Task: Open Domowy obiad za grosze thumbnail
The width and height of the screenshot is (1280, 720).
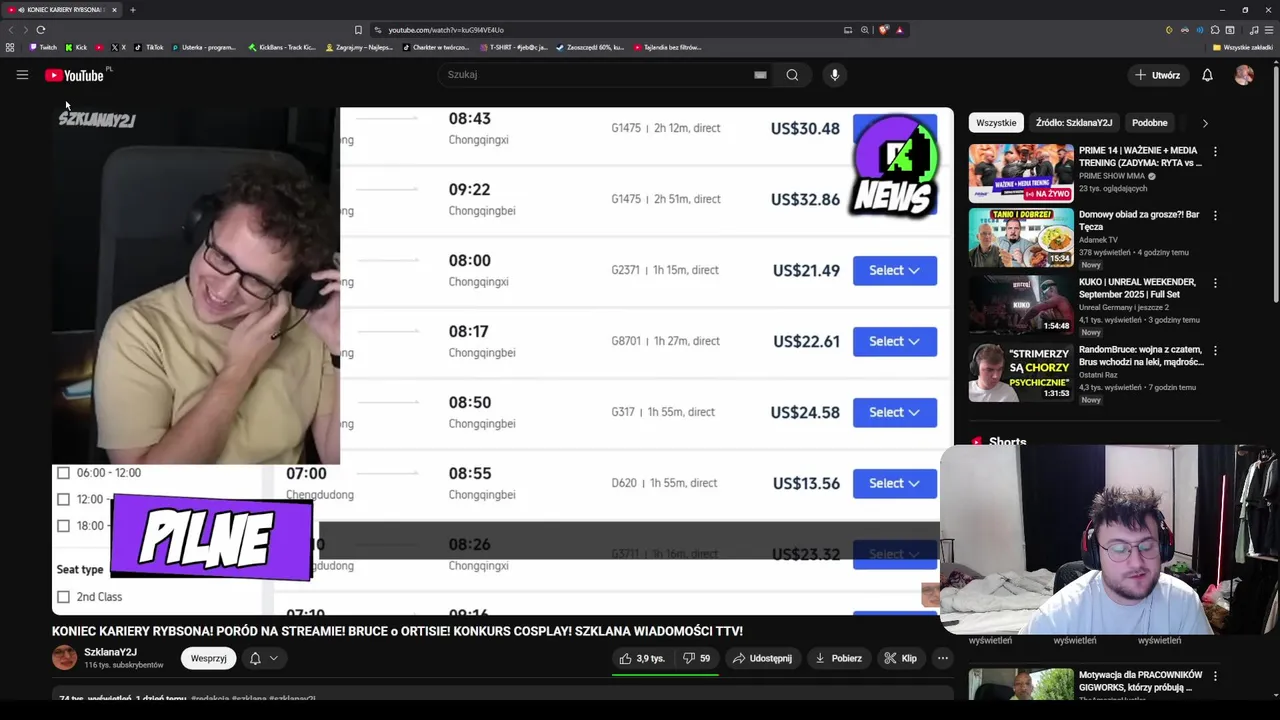Action: [x=1020, y=237]
